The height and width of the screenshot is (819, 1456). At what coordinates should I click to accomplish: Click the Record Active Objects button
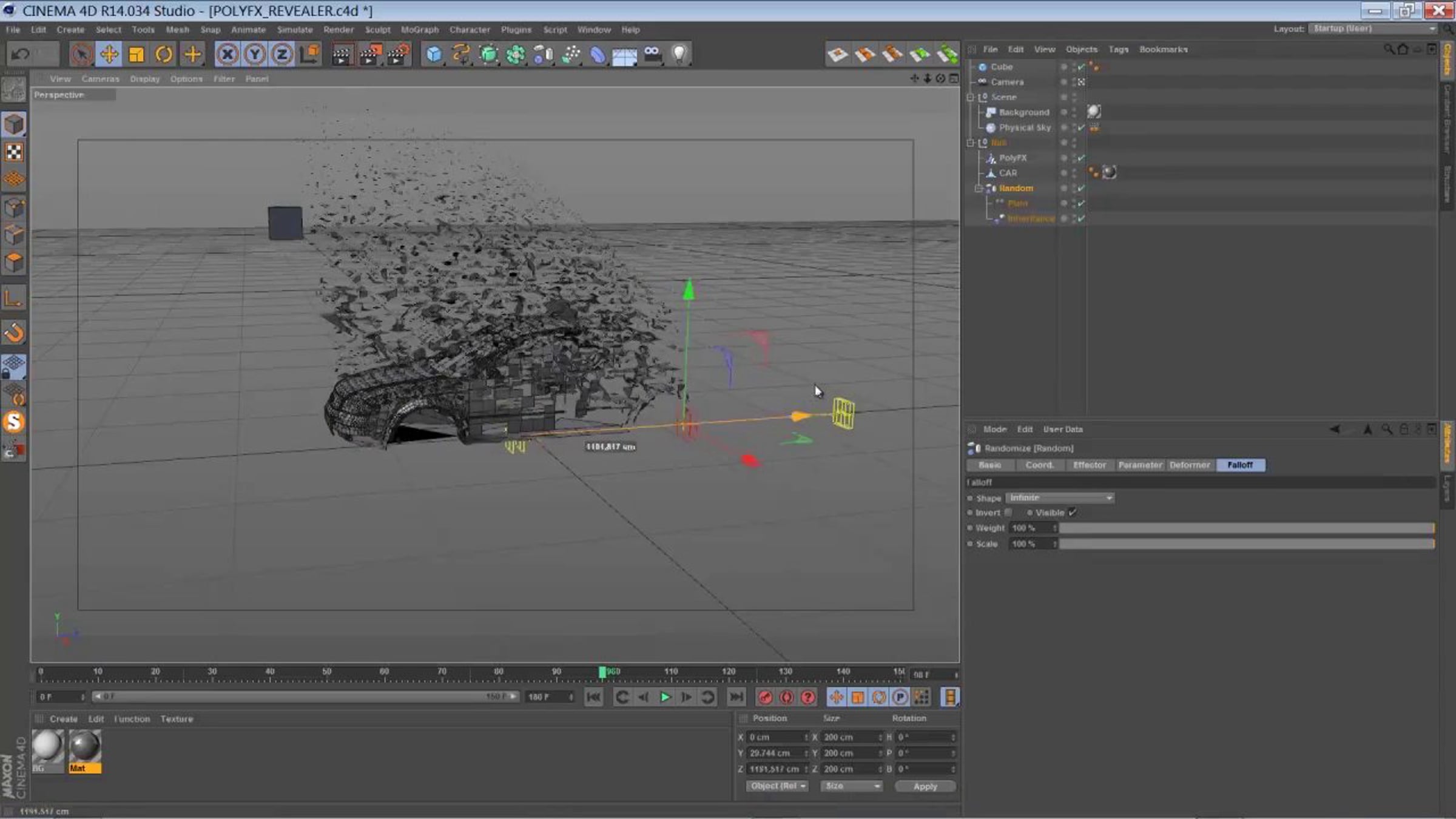pyautogui.click(x=766, y=697)
